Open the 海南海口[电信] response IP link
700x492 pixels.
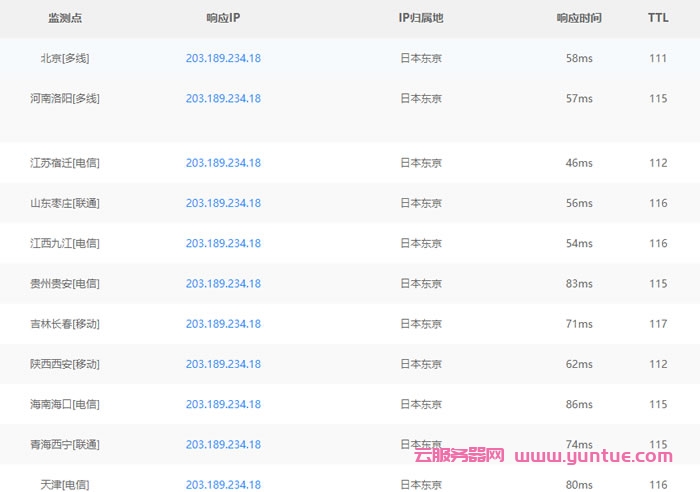pos(223,404)
